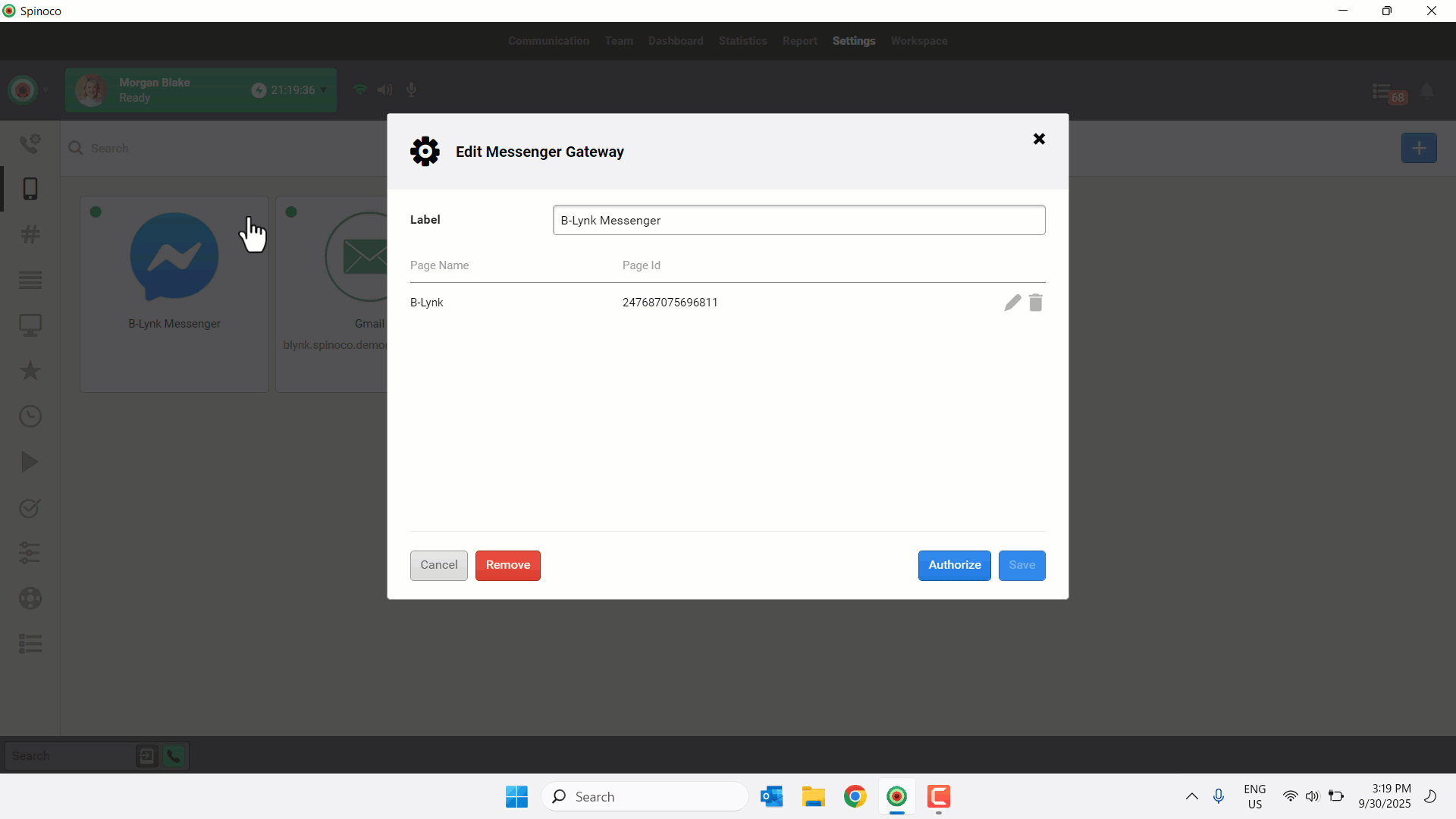Delete the B-Lynk page with the trash icon
Viewport: 1456px width, 819px height.
click(1036, 303)
